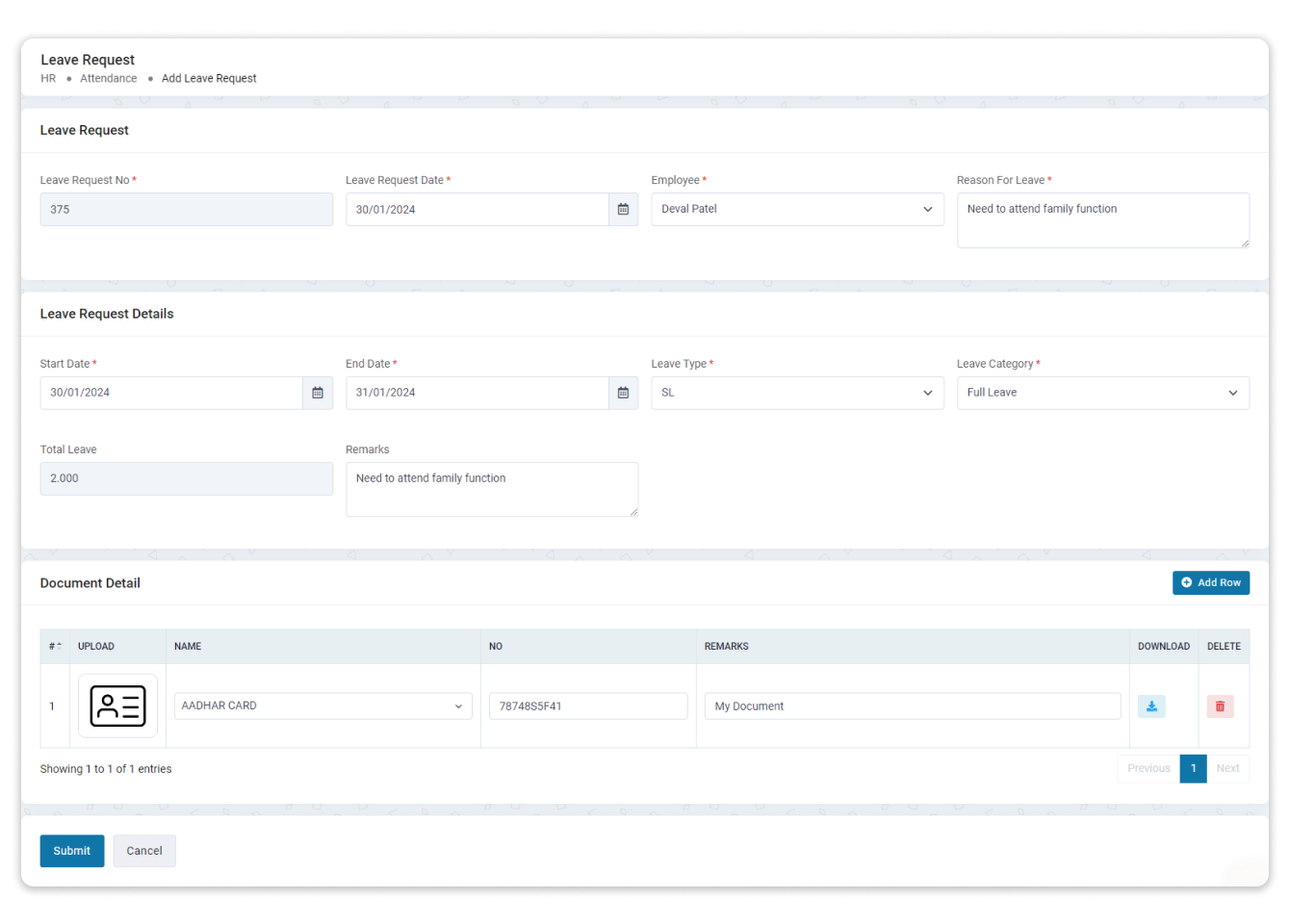Click the document number input field
Viewport: 1290px width, 924px height.
point(588,706)
